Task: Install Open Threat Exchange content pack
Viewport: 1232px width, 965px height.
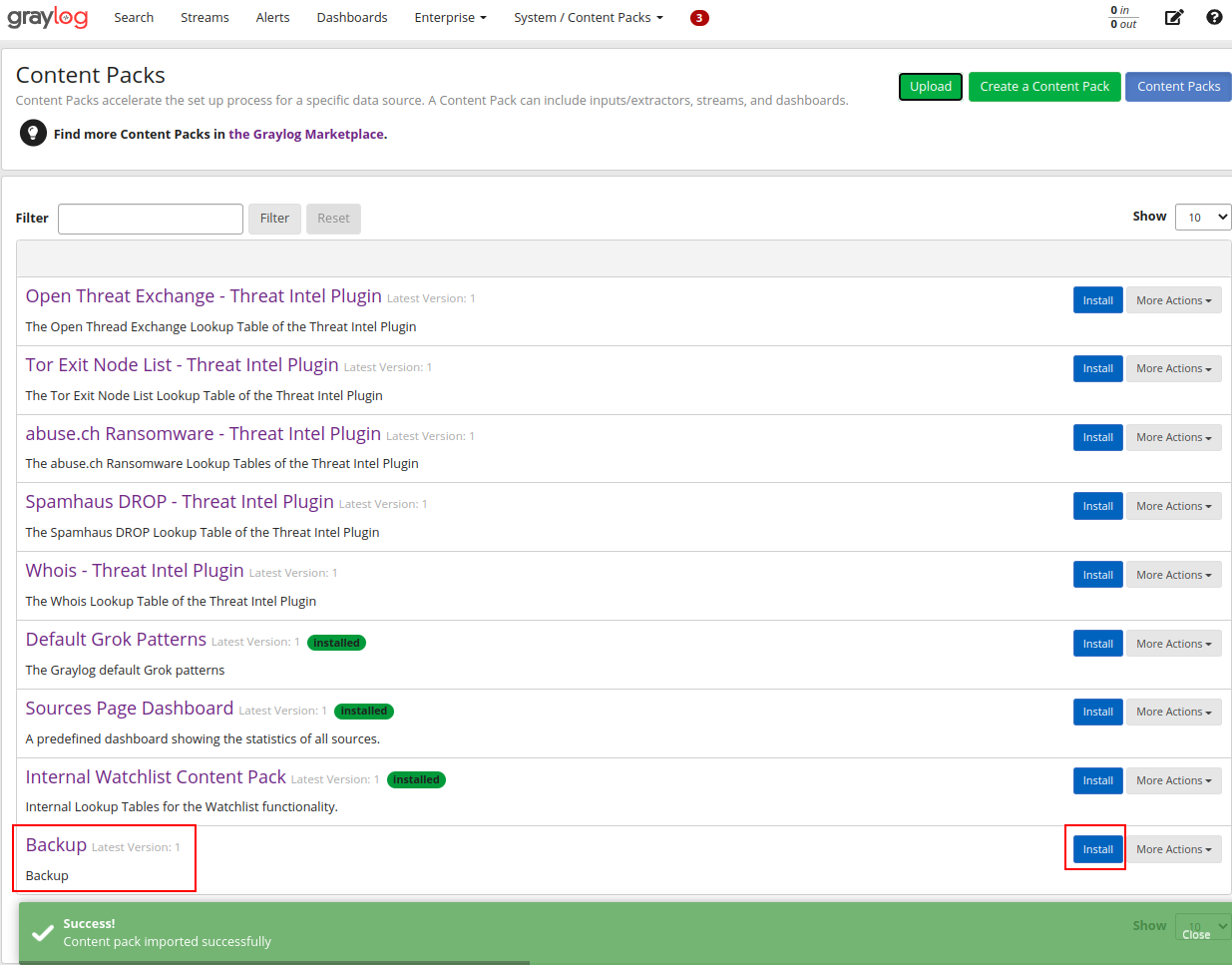Action: pos(1098,300)
